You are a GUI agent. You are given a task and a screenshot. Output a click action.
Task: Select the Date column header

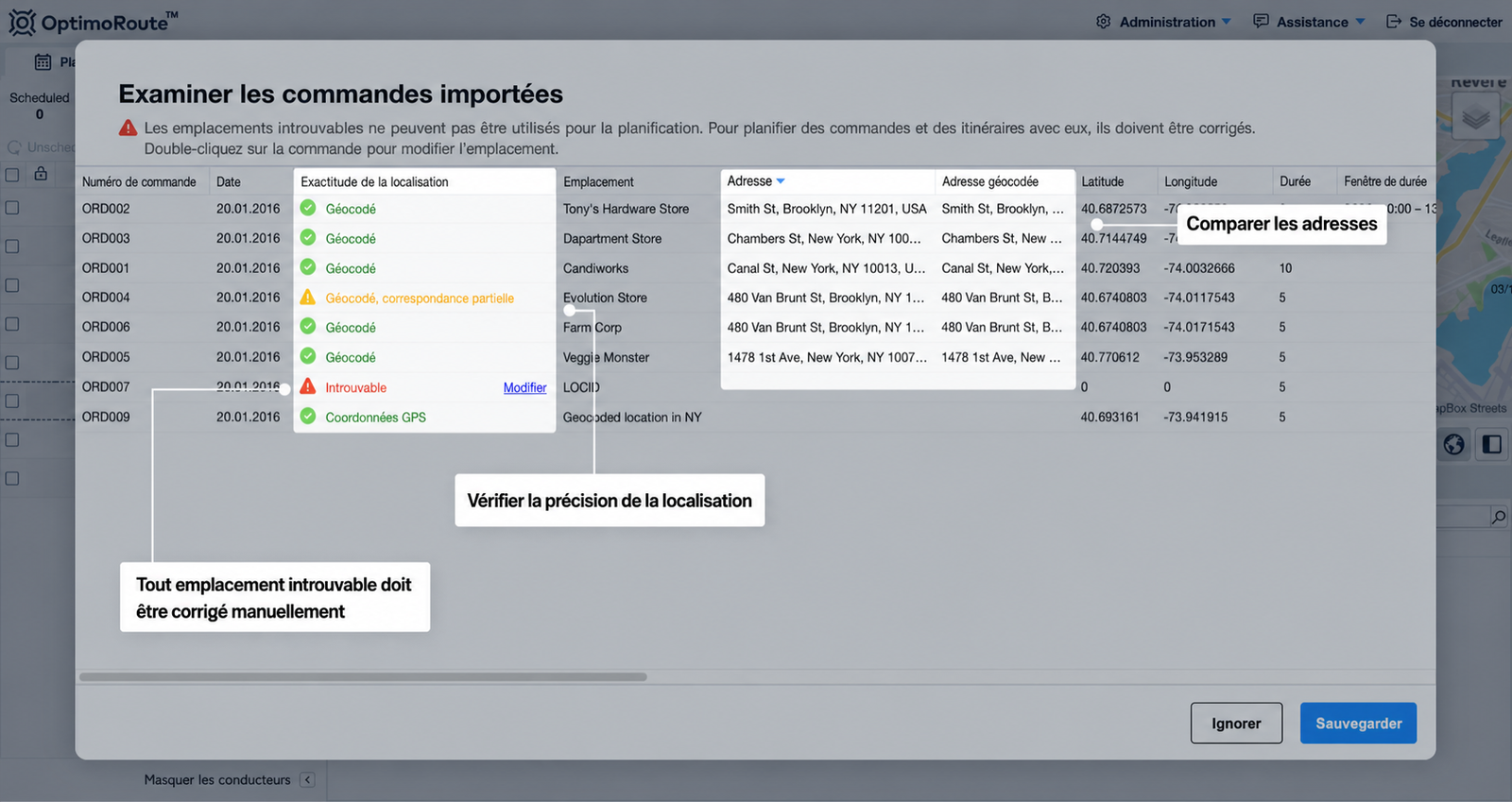tap(229, 181)
